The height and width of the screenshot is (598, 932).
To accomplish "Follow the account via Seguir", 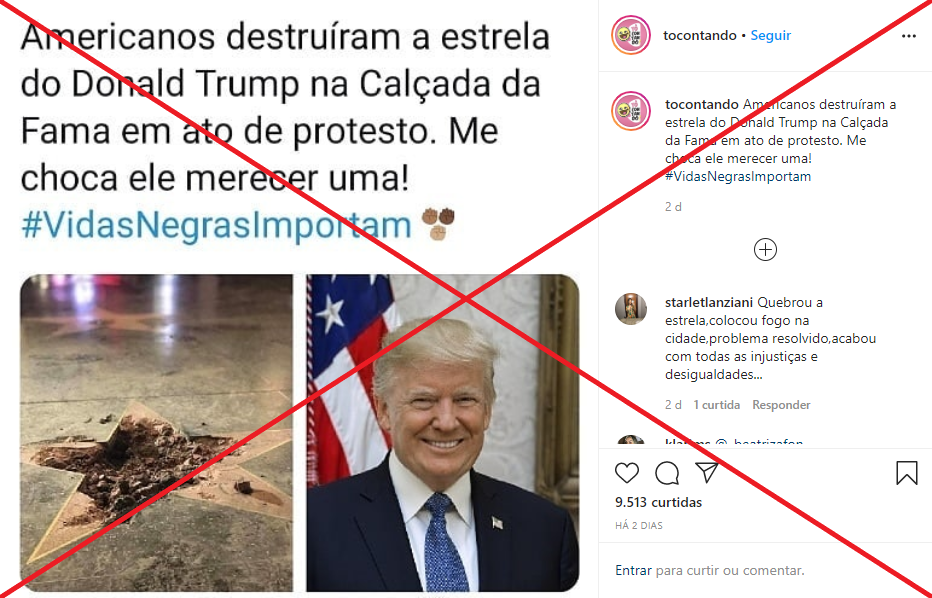I will pyautogui.click(x=770, y=36).
